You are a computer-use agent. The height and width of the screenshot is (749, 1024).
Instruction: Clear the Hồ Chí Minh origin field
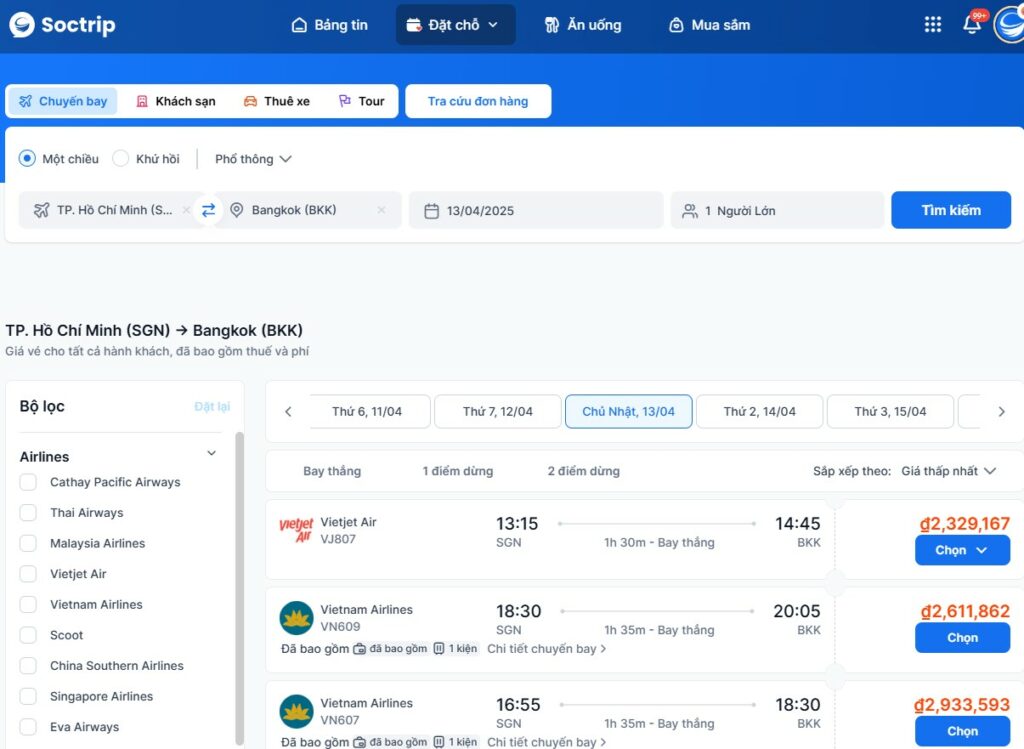186,210
